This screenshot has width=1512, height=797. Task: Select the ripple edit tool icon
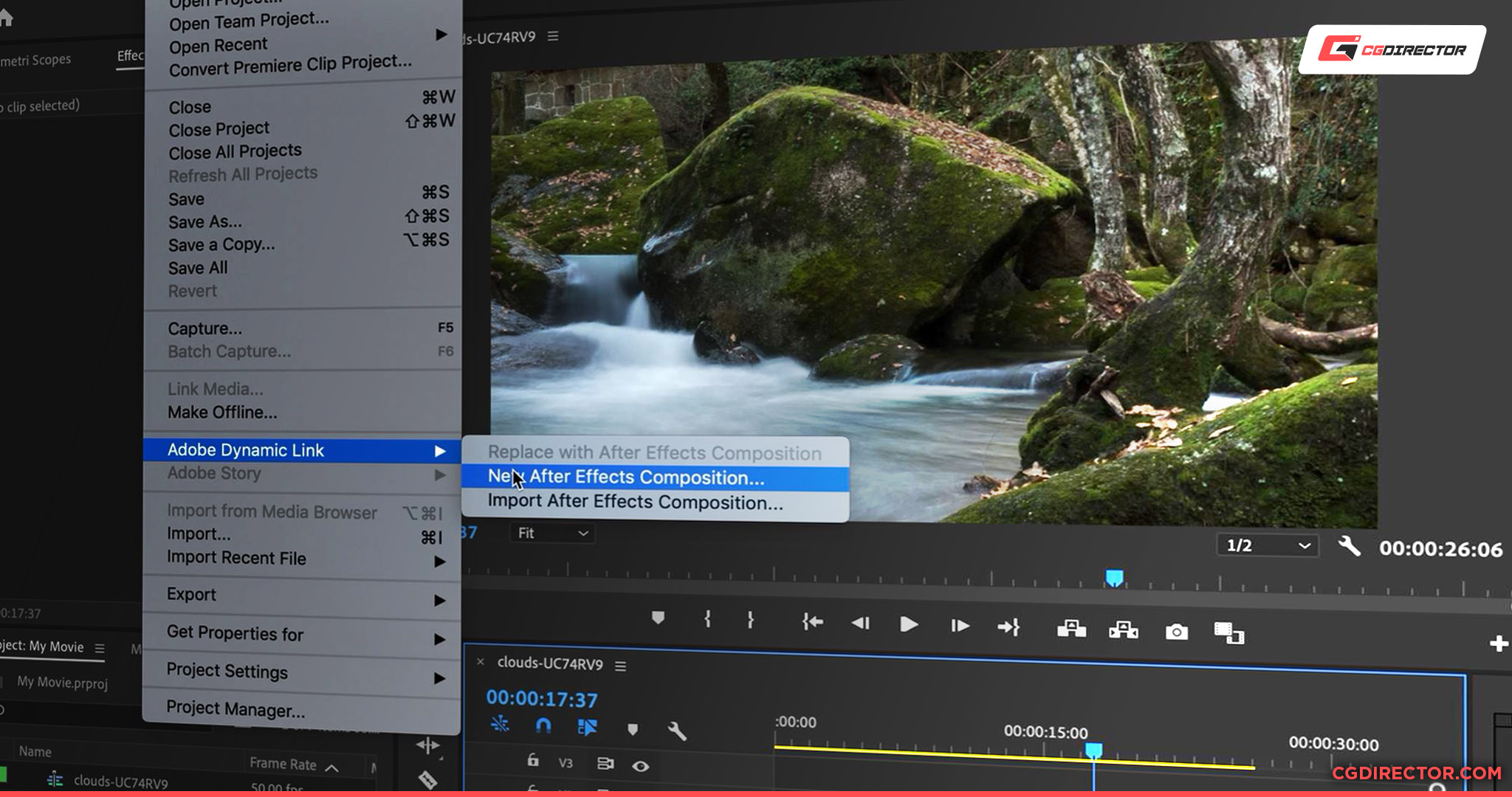(429, 745)
